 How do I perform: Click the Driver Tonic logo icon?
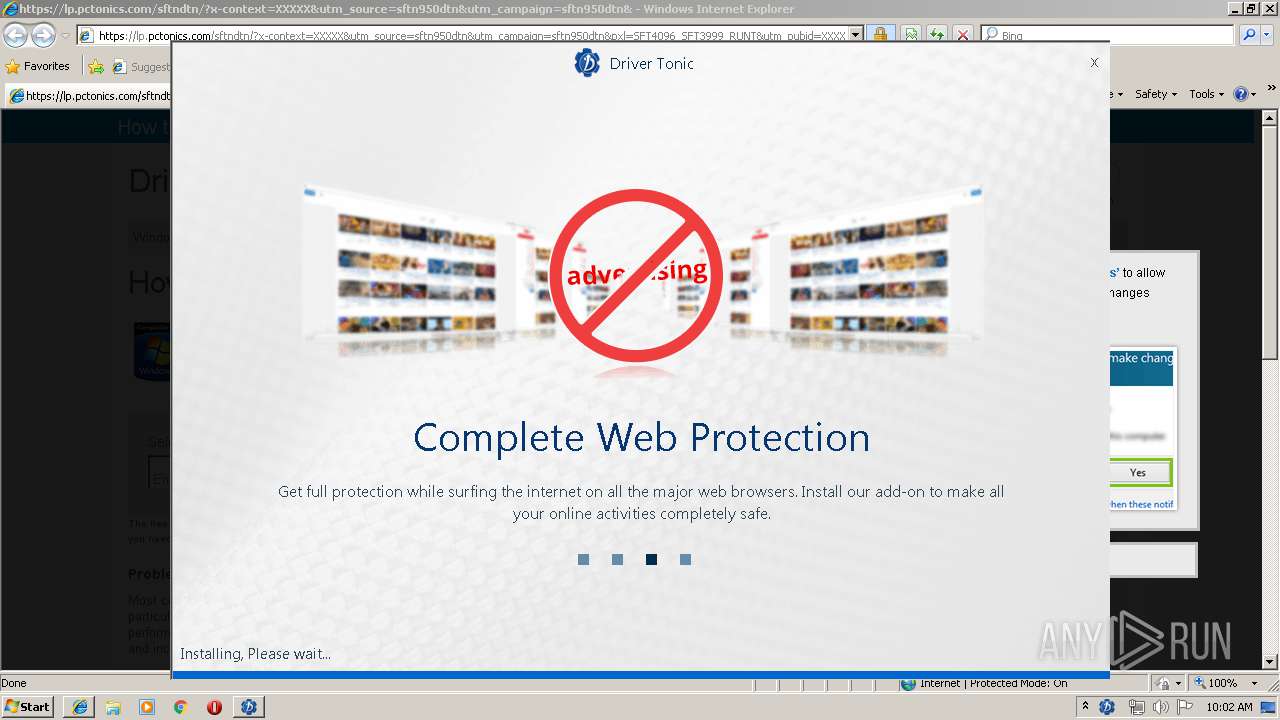(587, 63)
